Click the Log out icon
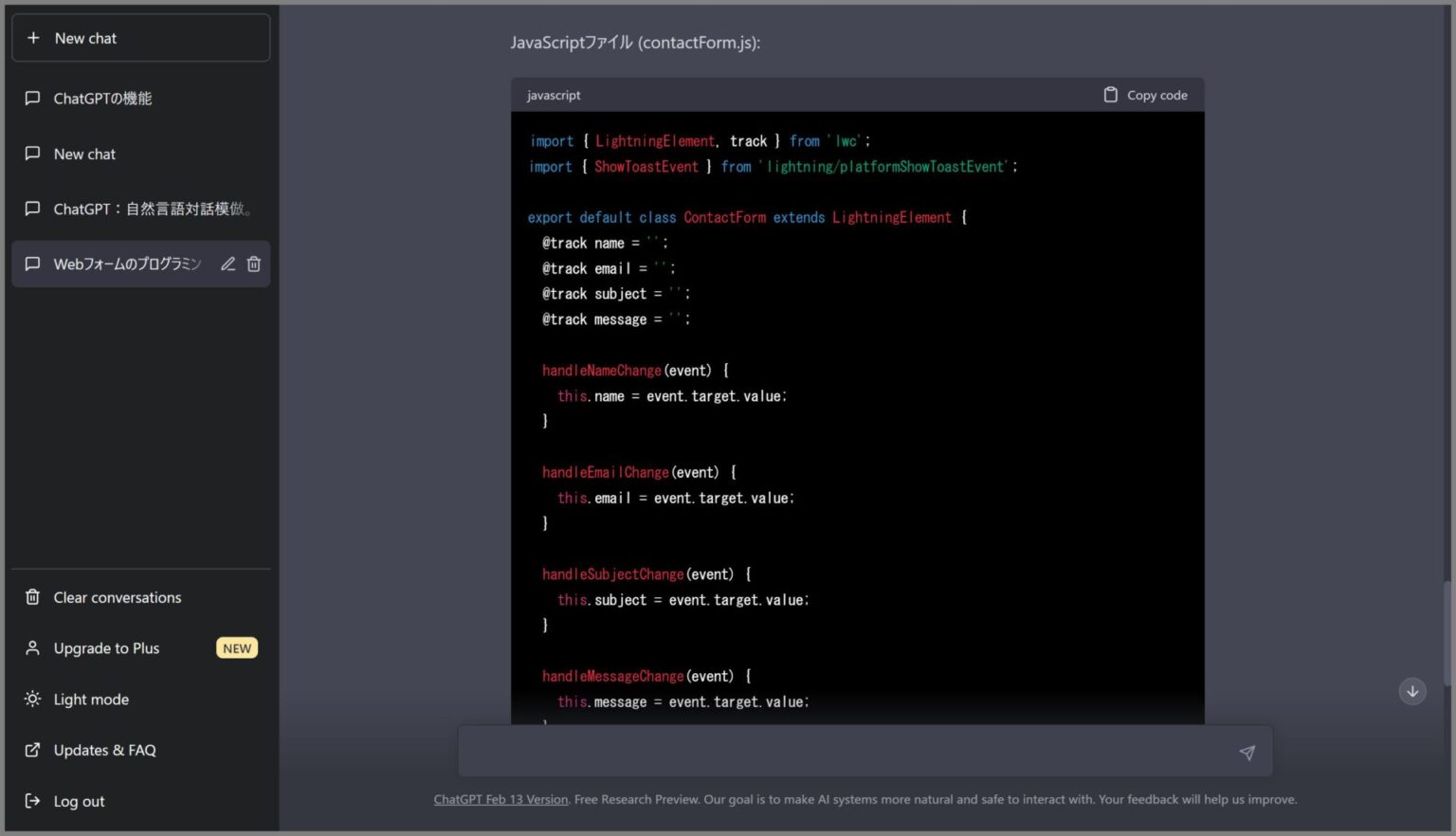The height and width of the screenshot is (836, 1456). 31,801
